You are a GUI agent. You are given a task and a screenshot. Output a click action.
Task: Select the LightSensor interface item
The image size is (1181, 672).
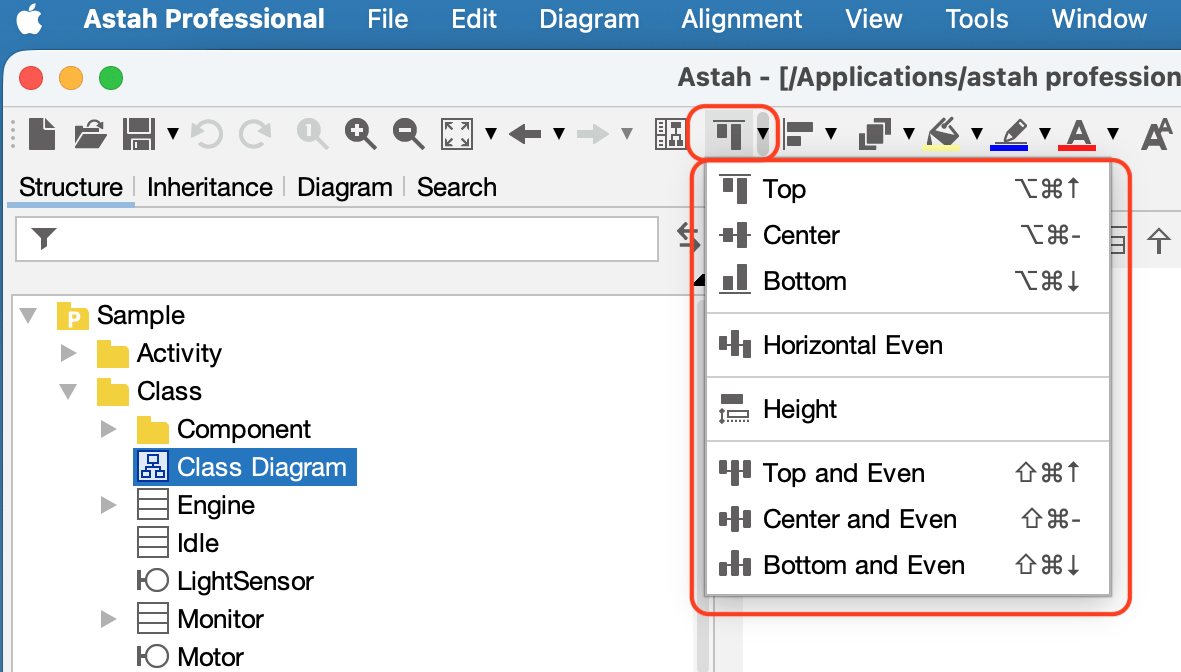tap(225, 581)
